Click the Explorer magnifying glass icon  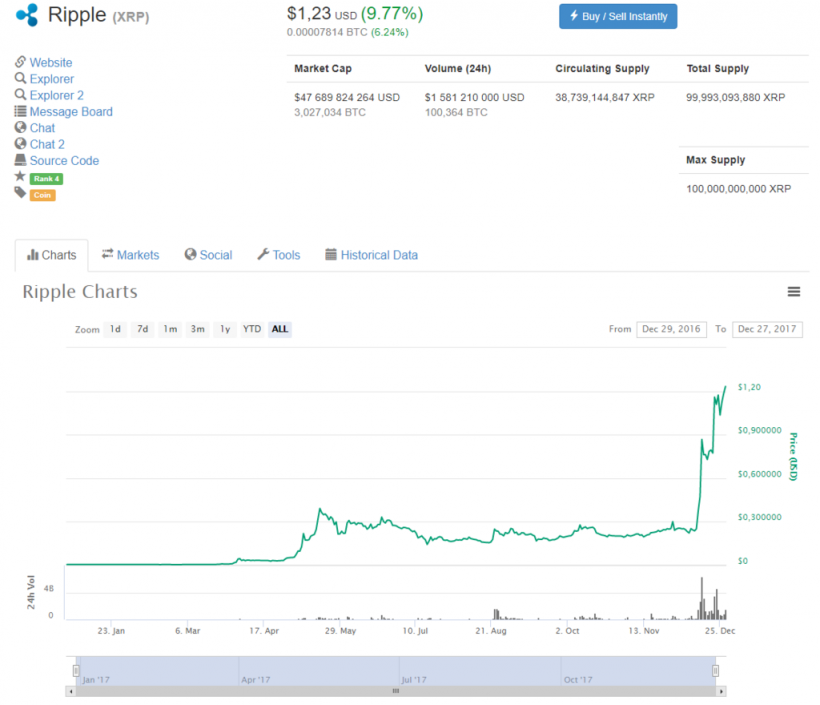tap(21, 78)
